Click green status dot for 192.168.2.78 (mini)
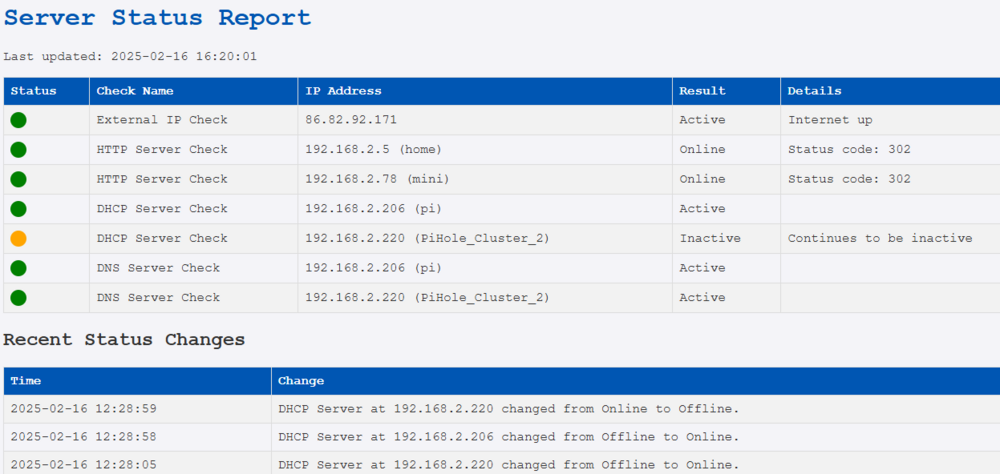 click(x=18, y=179)
